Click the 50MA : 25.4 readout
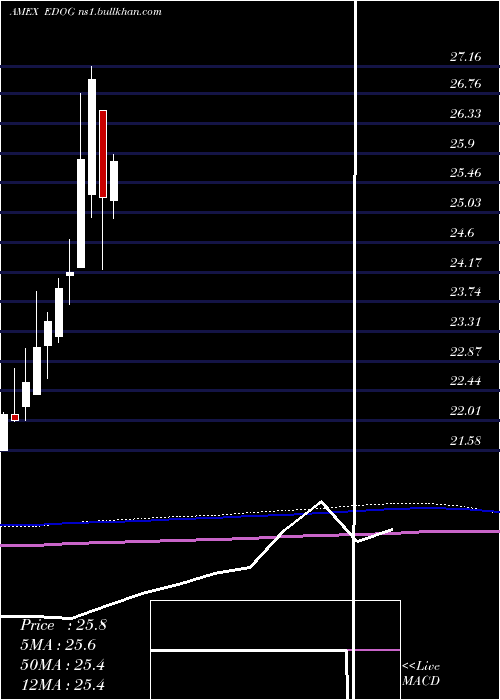 click(x=62, y=665)
